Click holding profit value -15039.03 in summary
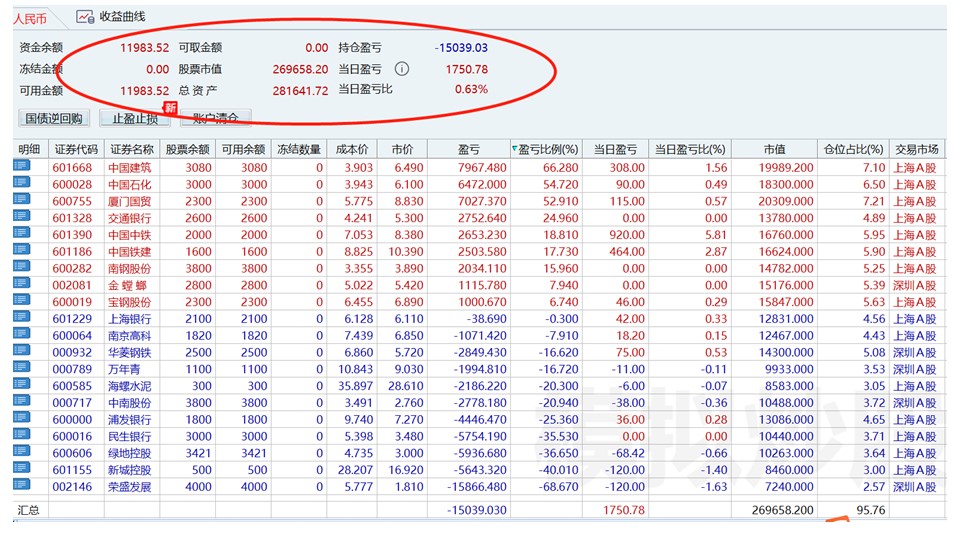 (461, 48)
